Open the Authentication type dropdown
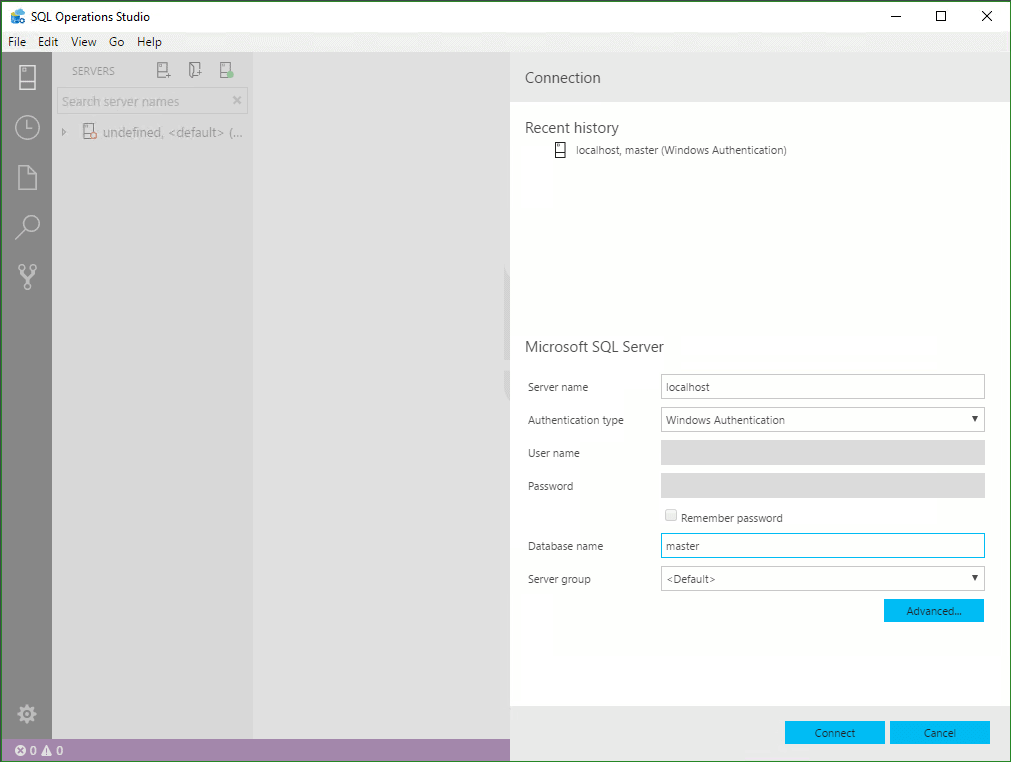This screenshot has width=1011, height=762. click(x=822, y=420)
